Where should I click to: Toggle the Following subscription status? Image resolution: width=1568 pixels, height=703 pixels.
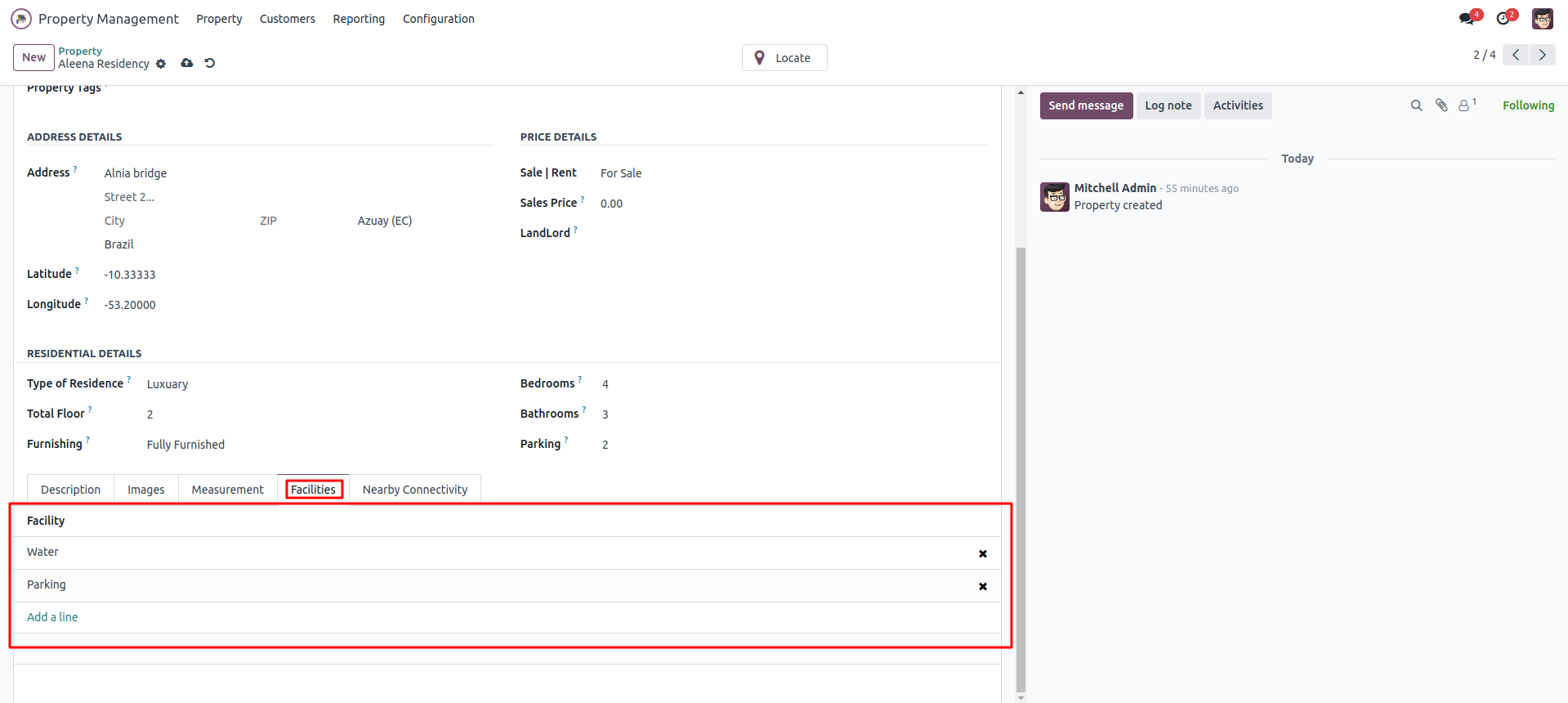point(1528,105)
